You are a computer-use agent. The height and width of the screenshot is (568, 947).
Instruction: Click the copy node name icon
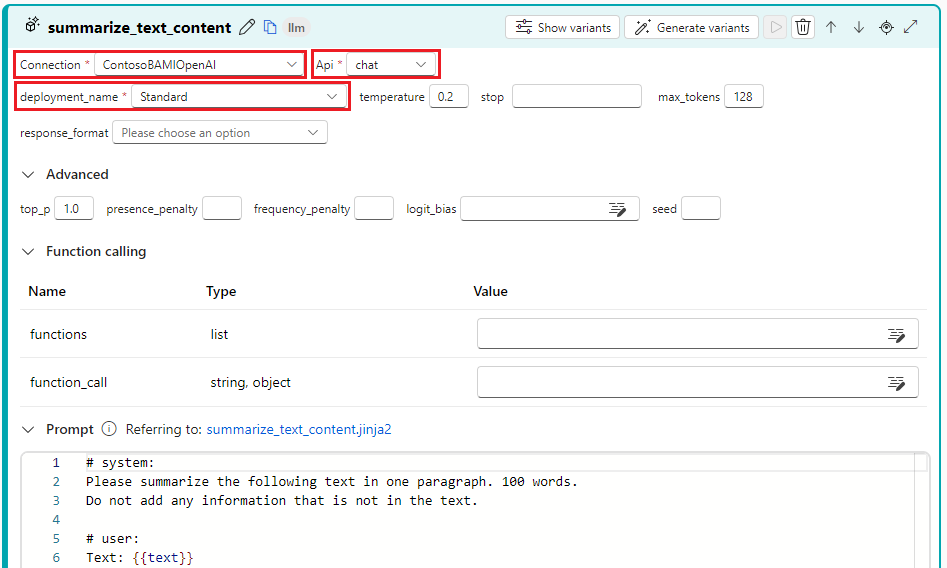pos(270,27)
